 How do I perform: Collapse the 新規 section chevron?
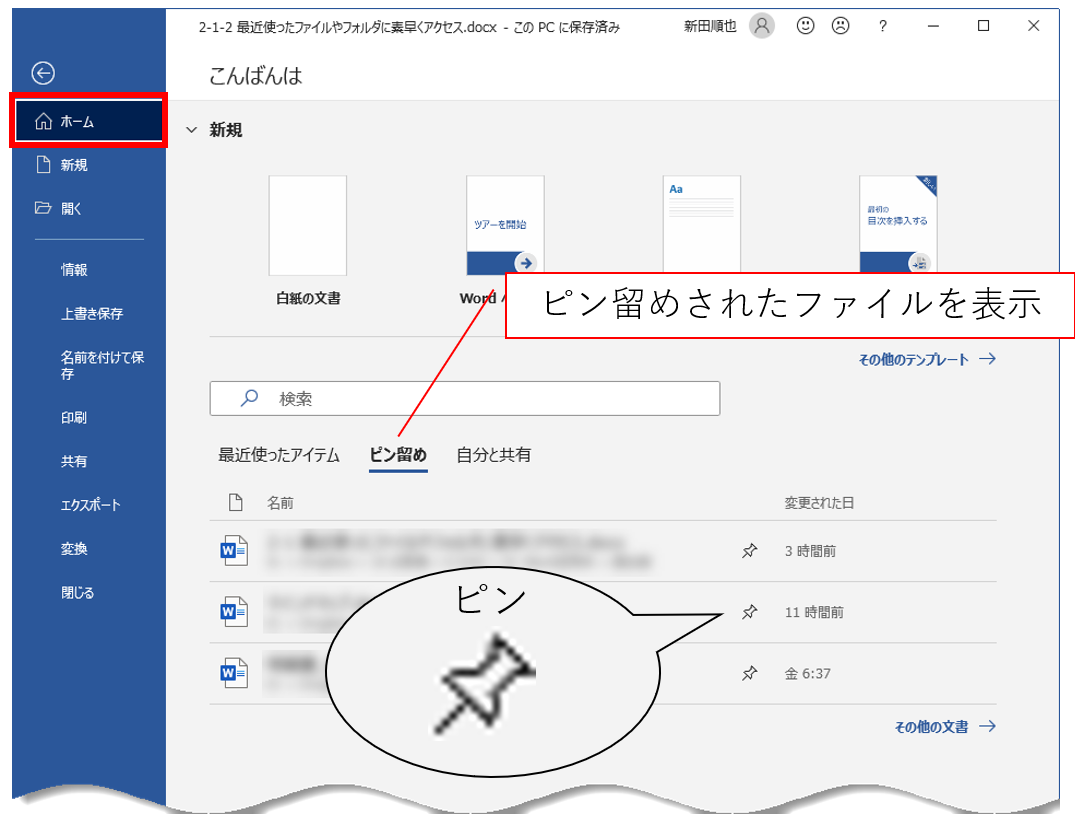tap(190, 130)
